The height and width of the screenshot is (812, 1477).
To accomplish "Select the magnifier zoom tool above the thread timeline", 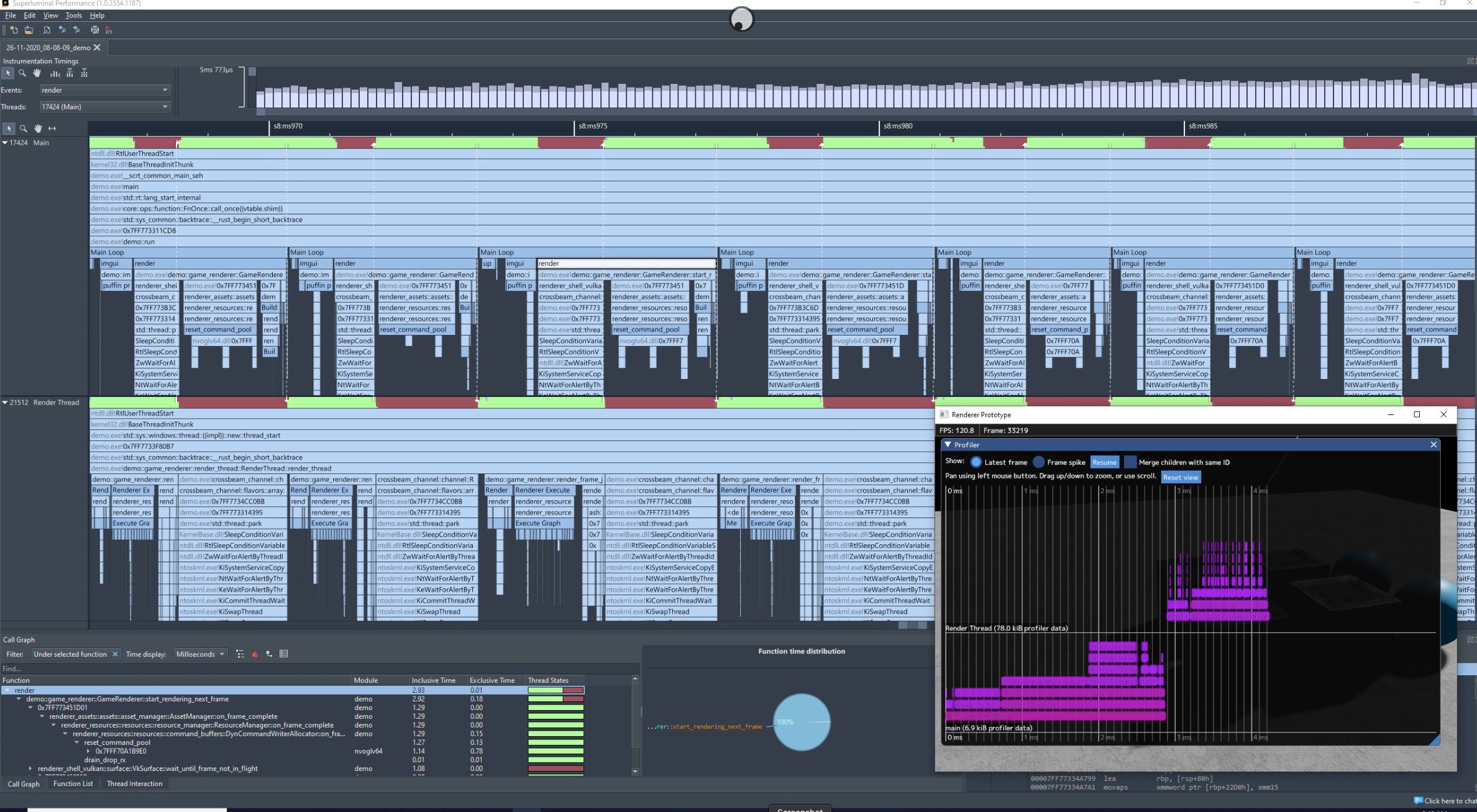I will point(24,129).
